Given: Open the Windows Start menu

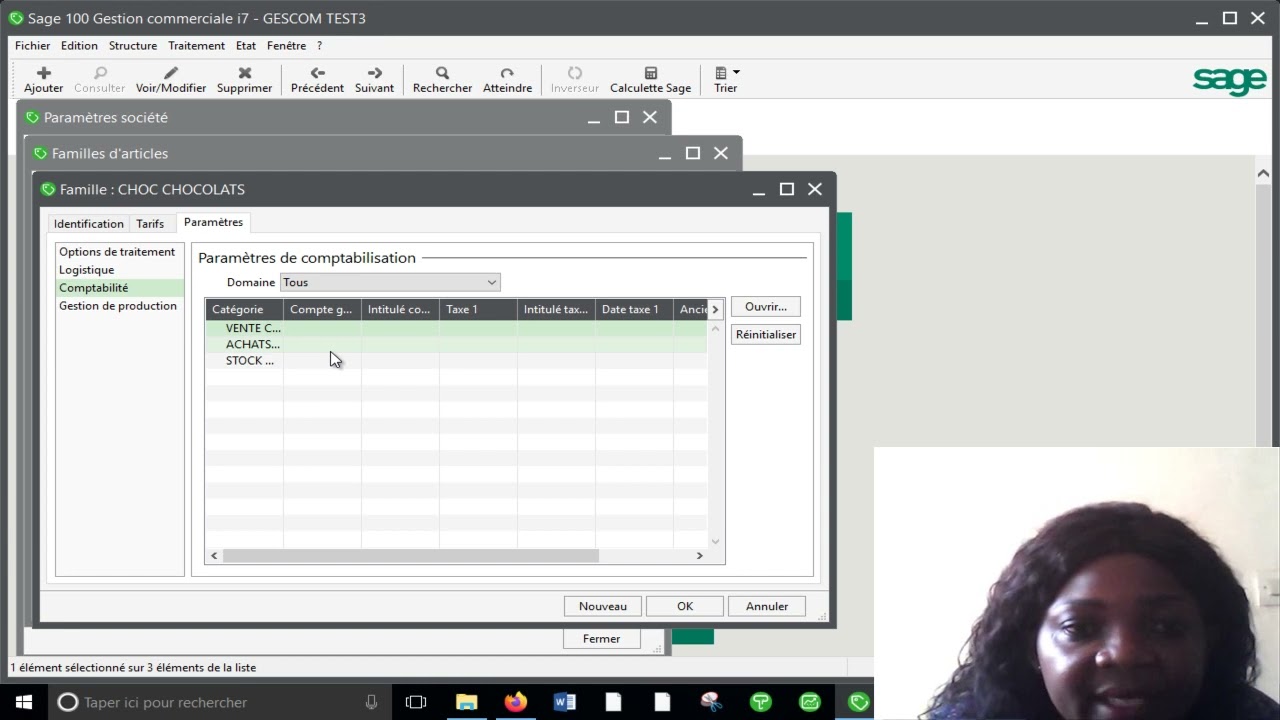Looking at the screenshot, I should tap(24, 702).
